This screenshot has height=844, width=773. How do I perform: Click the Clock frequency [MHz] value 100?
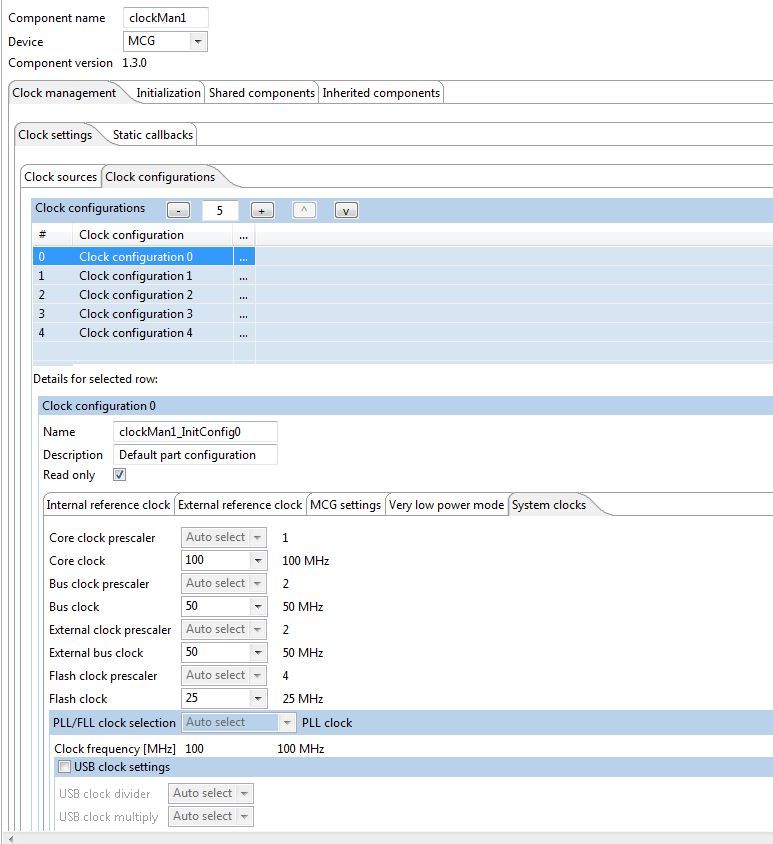pyautogui.click(x=194, y=749)
